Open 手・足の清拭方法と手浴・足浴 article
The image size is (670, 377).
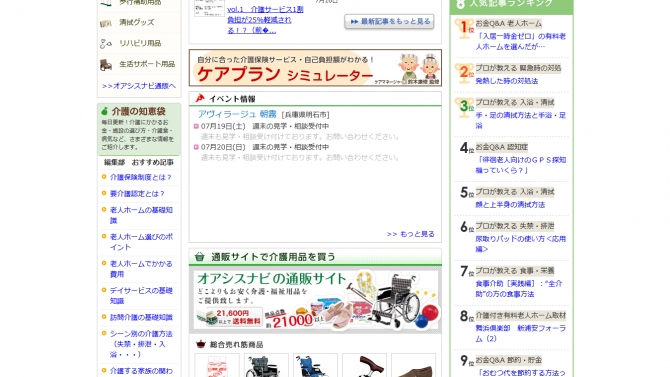(521, 121)
